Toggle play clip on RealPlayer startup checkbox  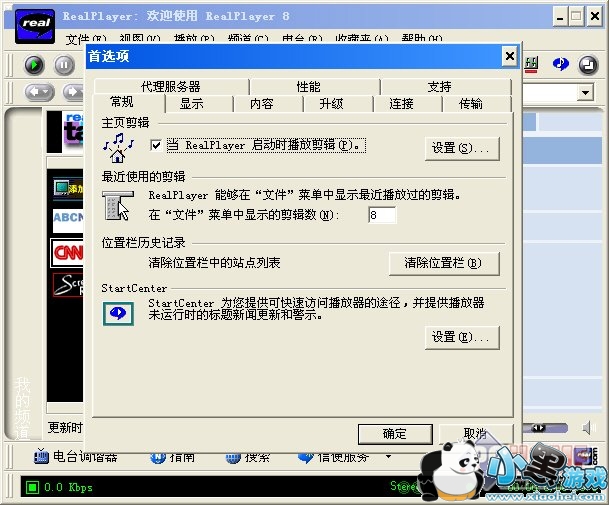(x=155, y=146)
